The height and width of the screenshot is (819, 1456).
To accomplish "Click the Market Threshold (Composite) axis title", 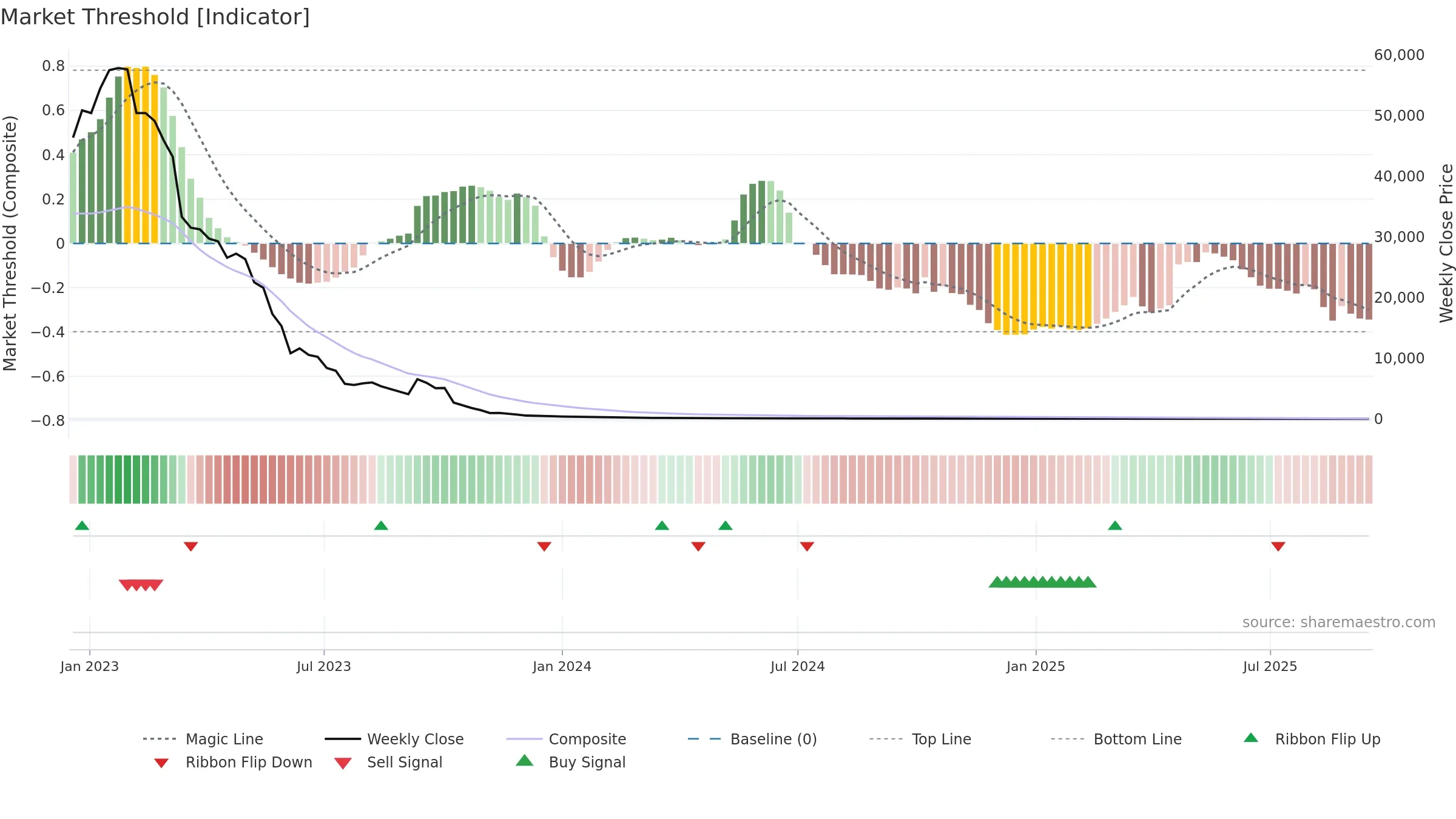I will (x=10, y=243).
